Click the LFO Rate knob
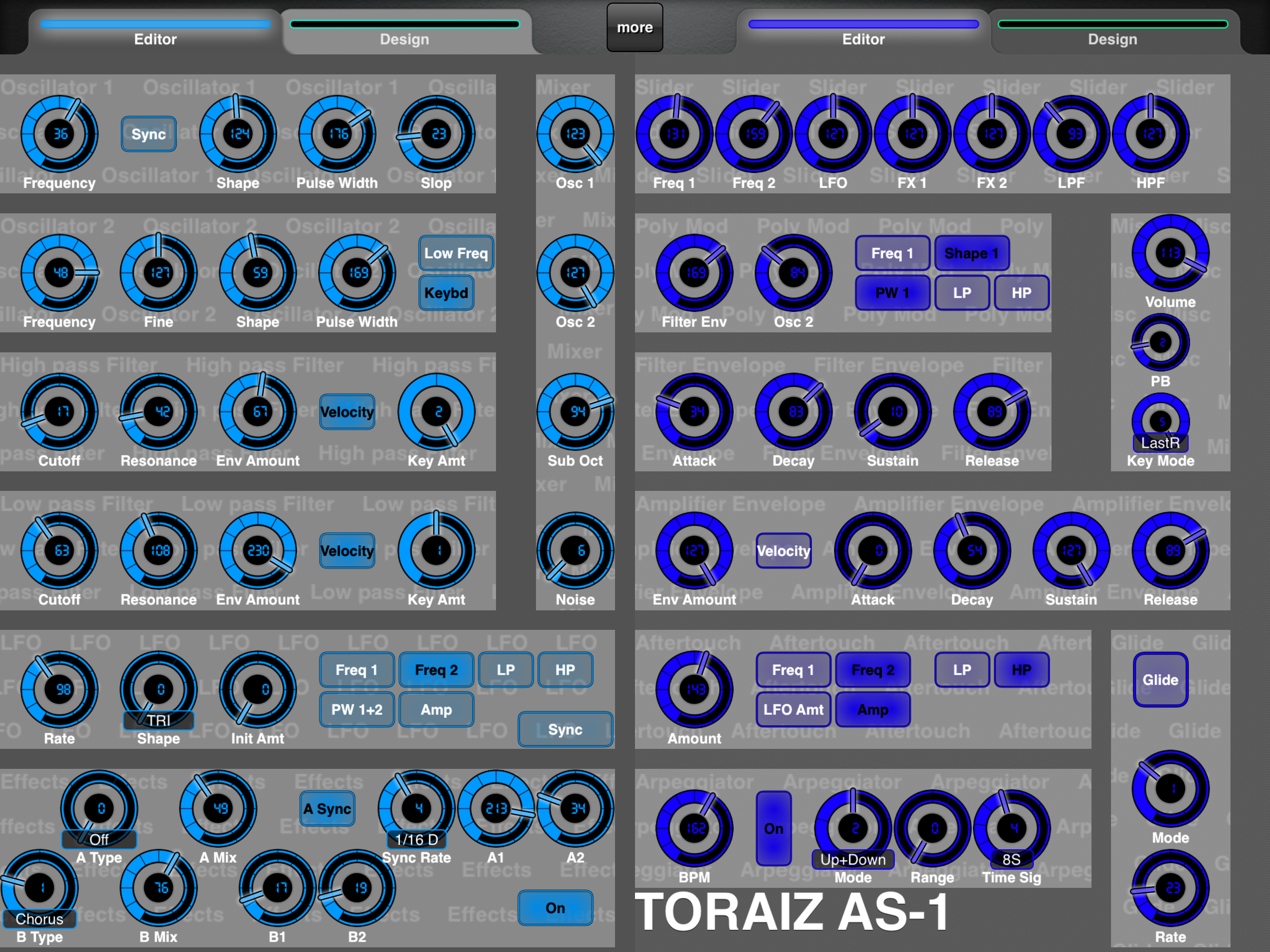This screenshot has width=1270, height=952. [60, 689]
